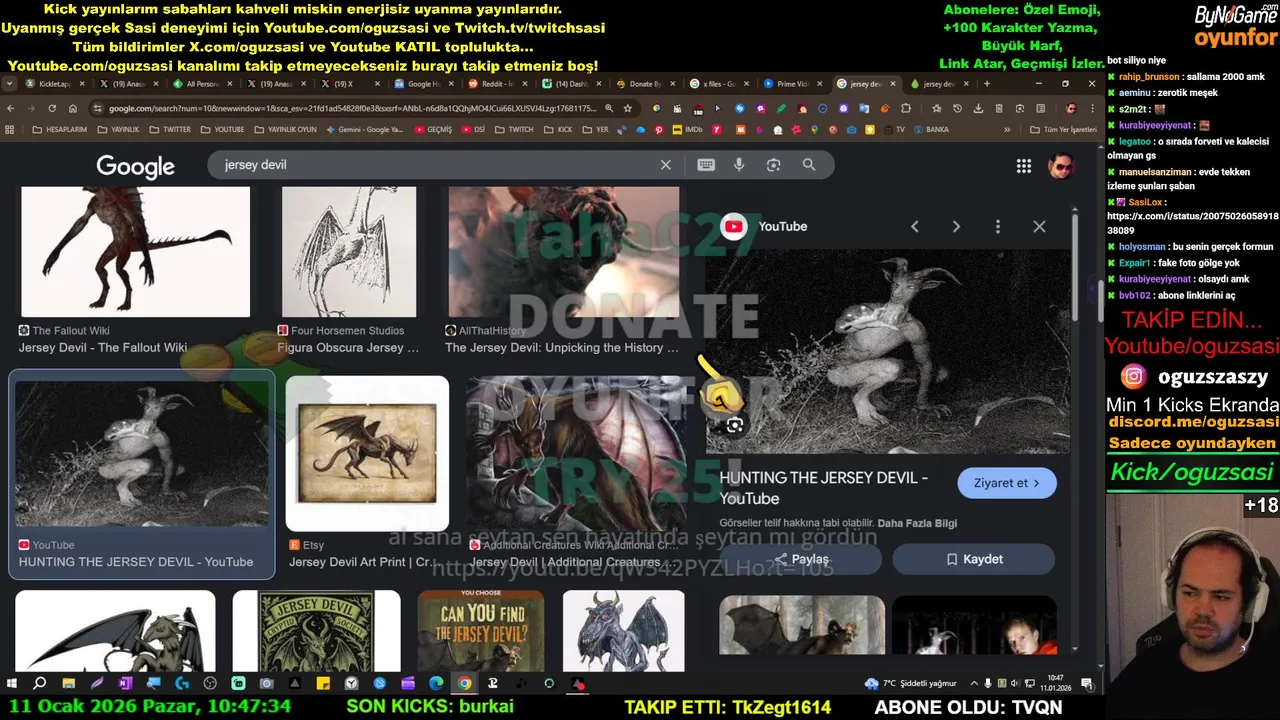The width and height of the screenshot is (1280, 720).
Task: Open the Google apps grid
Action: click(1023, 166)
